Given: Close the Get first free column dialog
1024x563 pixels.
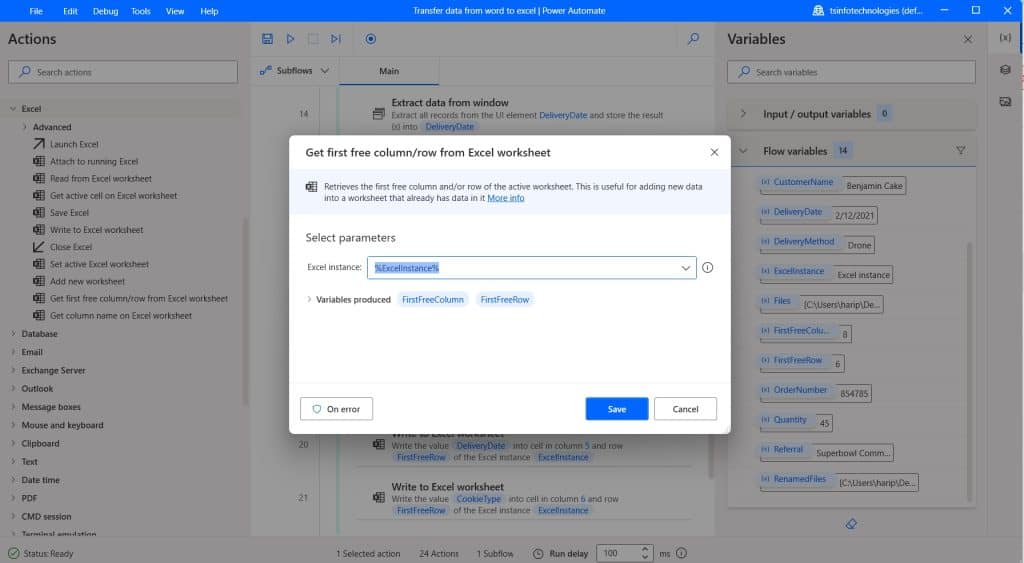Looking at the screenshot, I should (x=714, y=152).
